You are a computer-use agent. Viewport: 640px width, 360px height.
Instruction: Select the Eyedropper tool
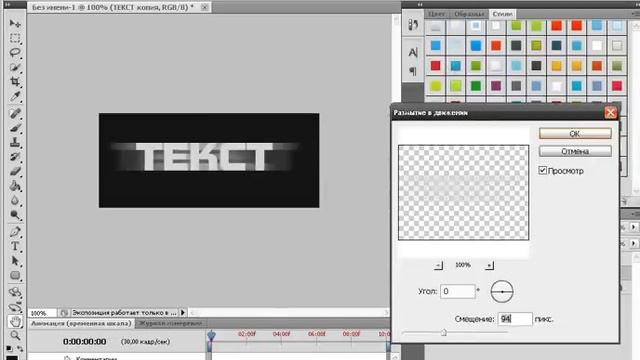pos(15,96)
